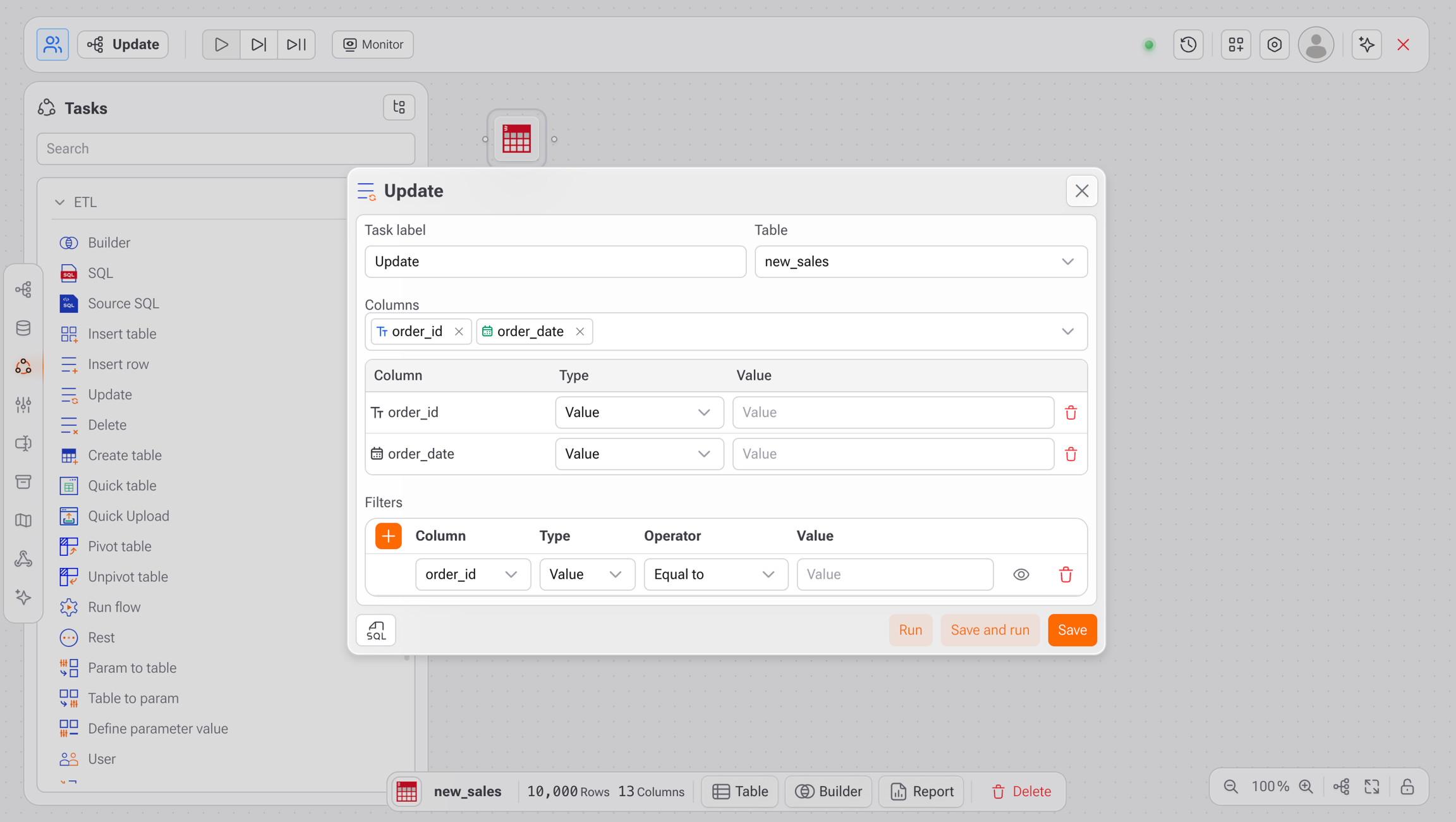Click the zoom out magnifier icon
Image resolution: width=1456 pixels, height=822 pixels.
[1230, 787]
